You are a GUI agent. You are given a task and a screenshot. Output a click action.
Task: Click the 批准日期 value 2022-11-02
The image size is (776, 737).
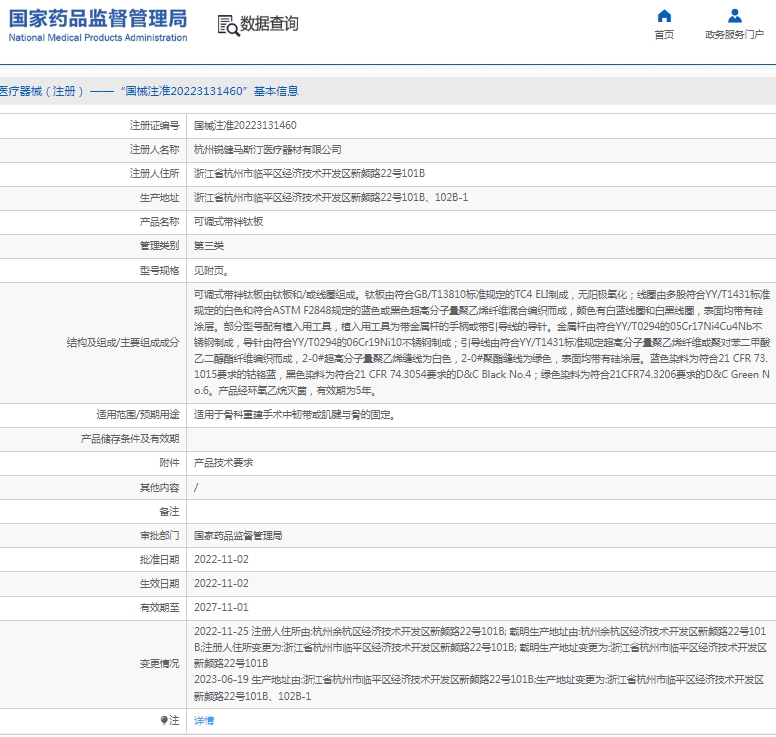click(221, 560)
